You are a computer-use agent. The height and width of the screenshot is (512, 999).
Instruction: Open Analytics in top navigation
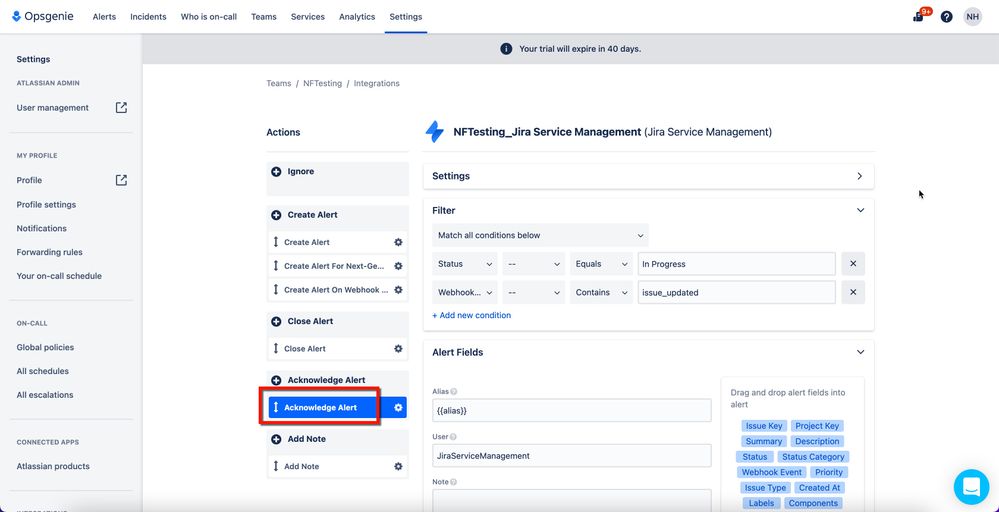pyautogui.click(x=357, y=17)
